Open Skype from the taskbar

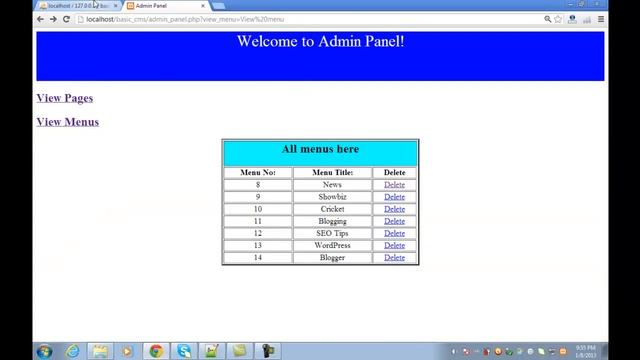(184, 351)
